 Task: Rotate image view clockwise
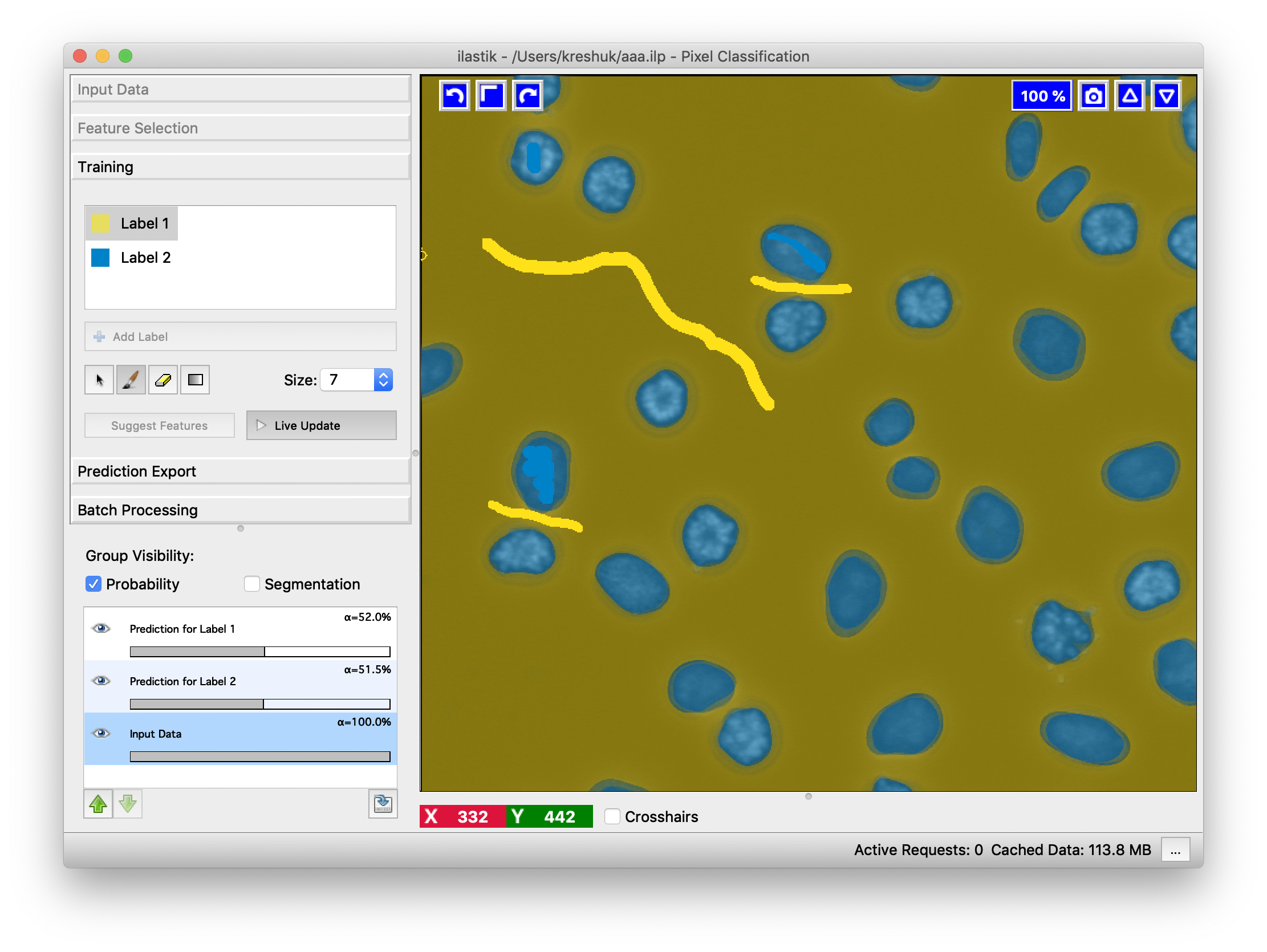[x=528, y=95]
